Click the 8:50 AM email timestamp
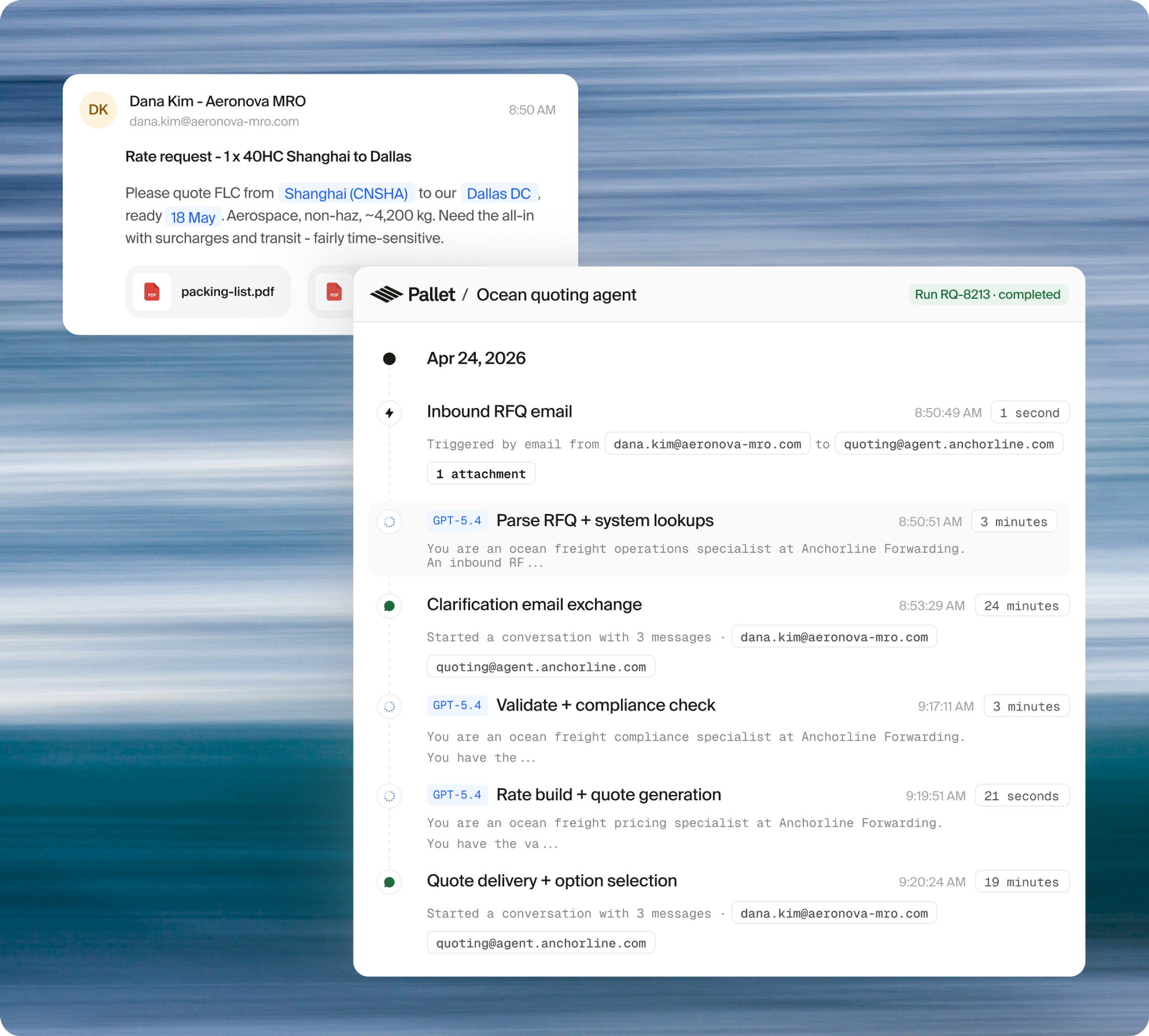This screenshot has width=1149, height=1036. [532, 110]
